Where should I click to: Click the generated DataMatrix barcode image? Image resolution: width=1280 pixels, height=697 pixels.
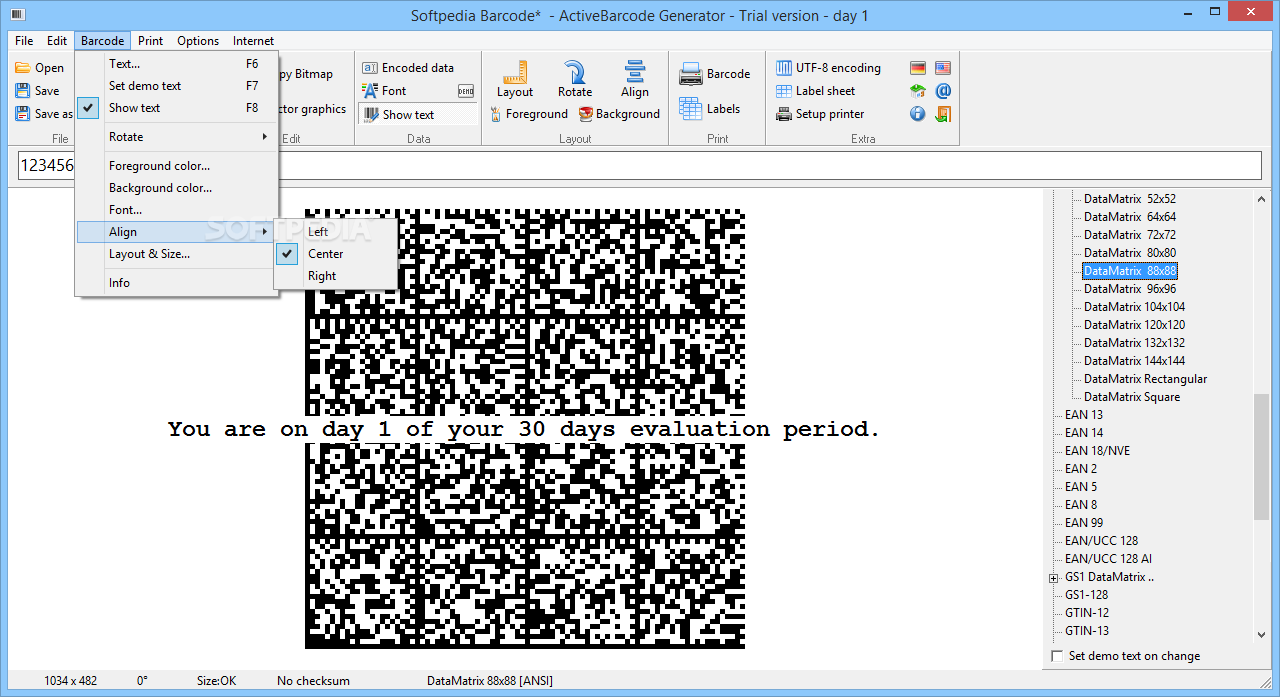[525, 428]
